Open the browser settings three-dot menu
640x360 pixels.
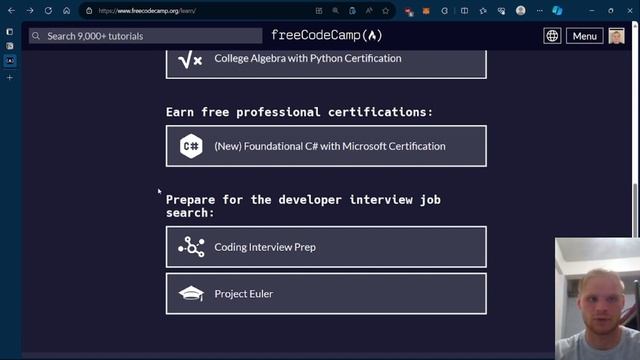click(540, 11)
